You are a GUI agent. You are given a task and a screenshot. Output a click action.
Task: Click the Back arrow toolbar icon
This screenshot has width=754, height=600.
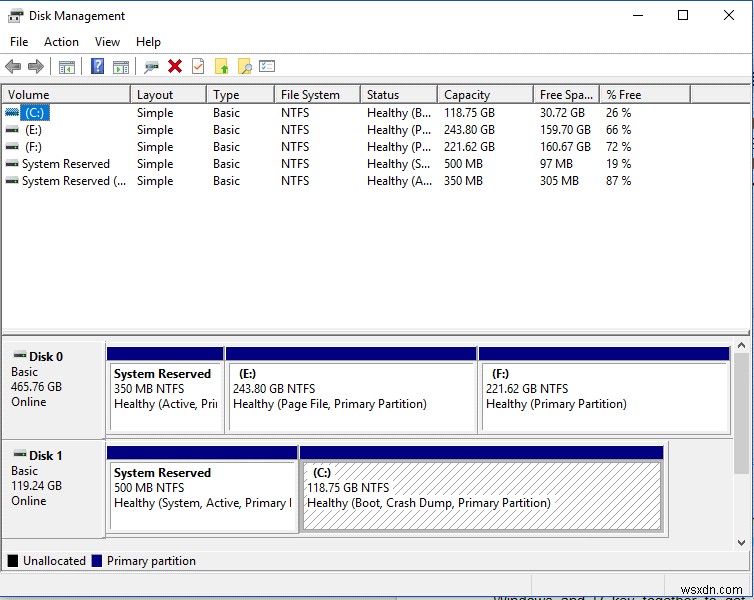pyautogui.click(x=13, y=67)
